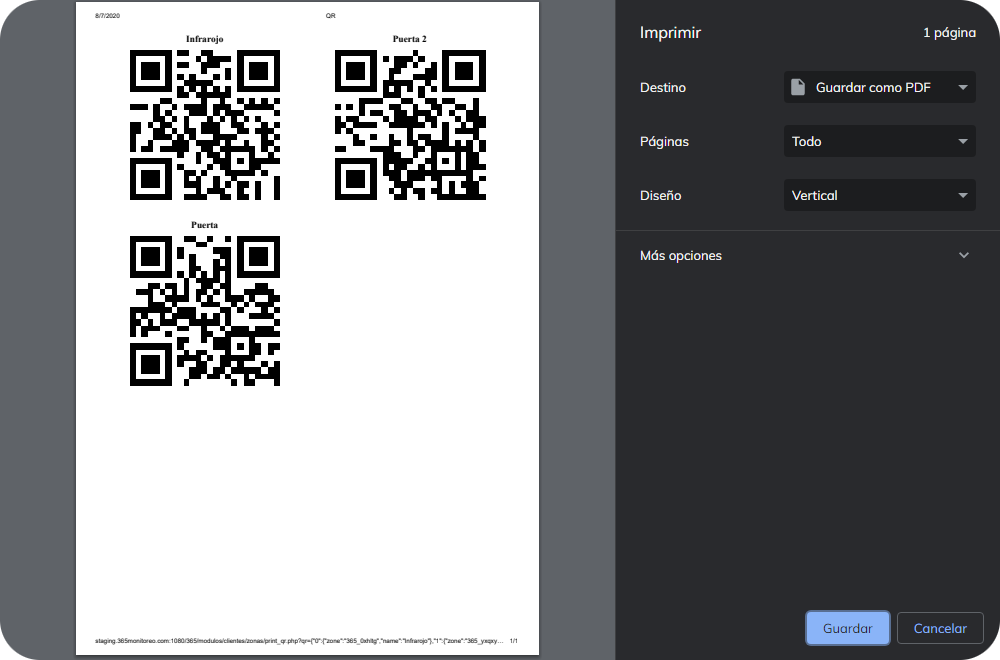Click the dropdown arrow next to Guardar como PDF
This screenshot has height=660, width=1000.
(x=963, y=87)
